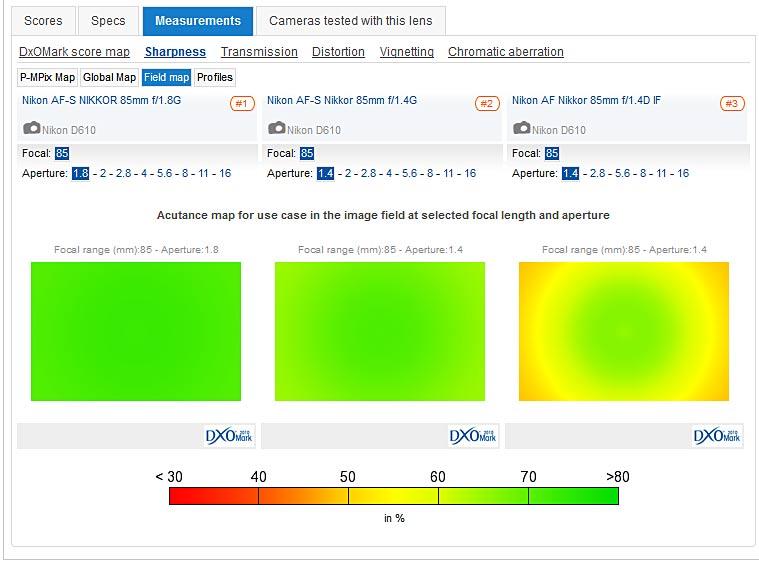Switch to Global Map view

pyautogui.click(x=109, y=77)
